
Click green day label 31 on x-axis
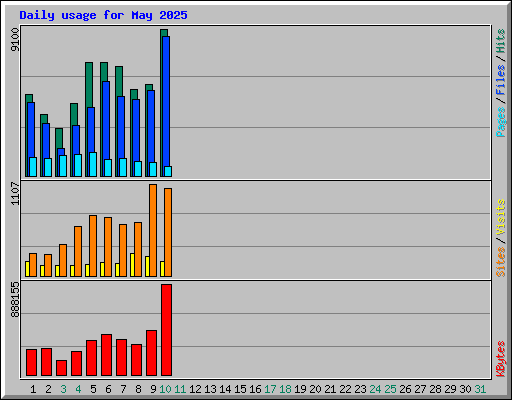click(480, 389)
